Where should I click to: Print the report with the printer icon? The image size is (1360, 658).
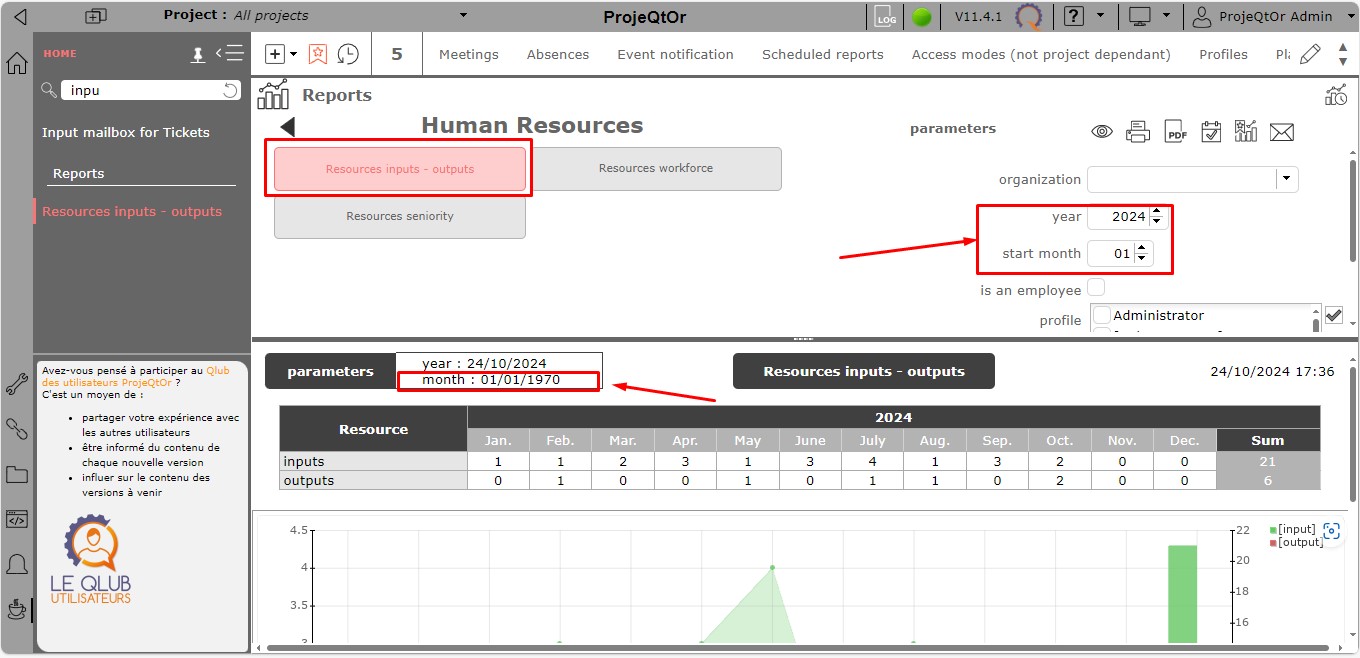pyautogui.click(x=1138, y=132)
